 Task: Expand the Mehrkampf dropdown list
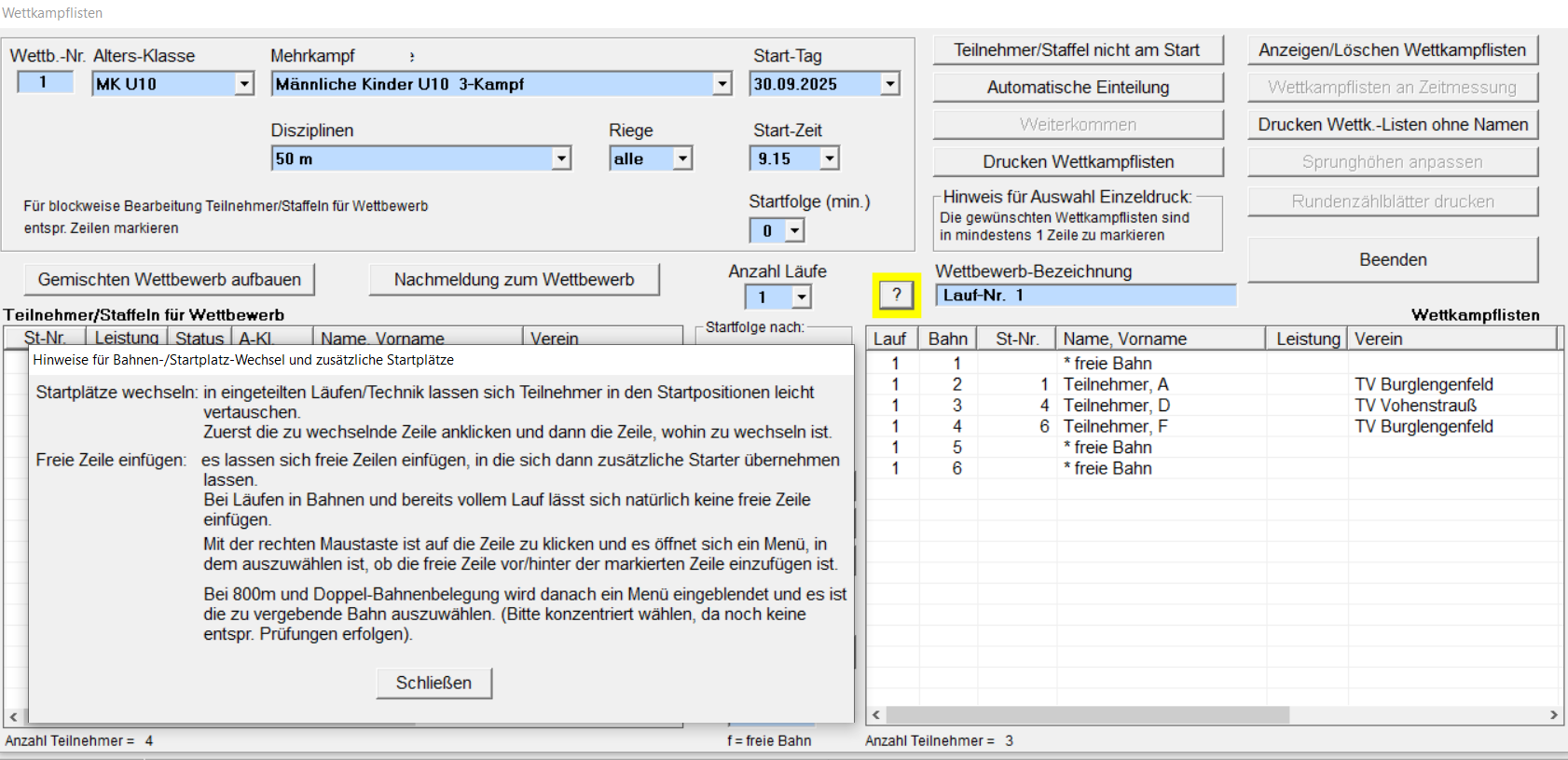click(x=722, y=84)
